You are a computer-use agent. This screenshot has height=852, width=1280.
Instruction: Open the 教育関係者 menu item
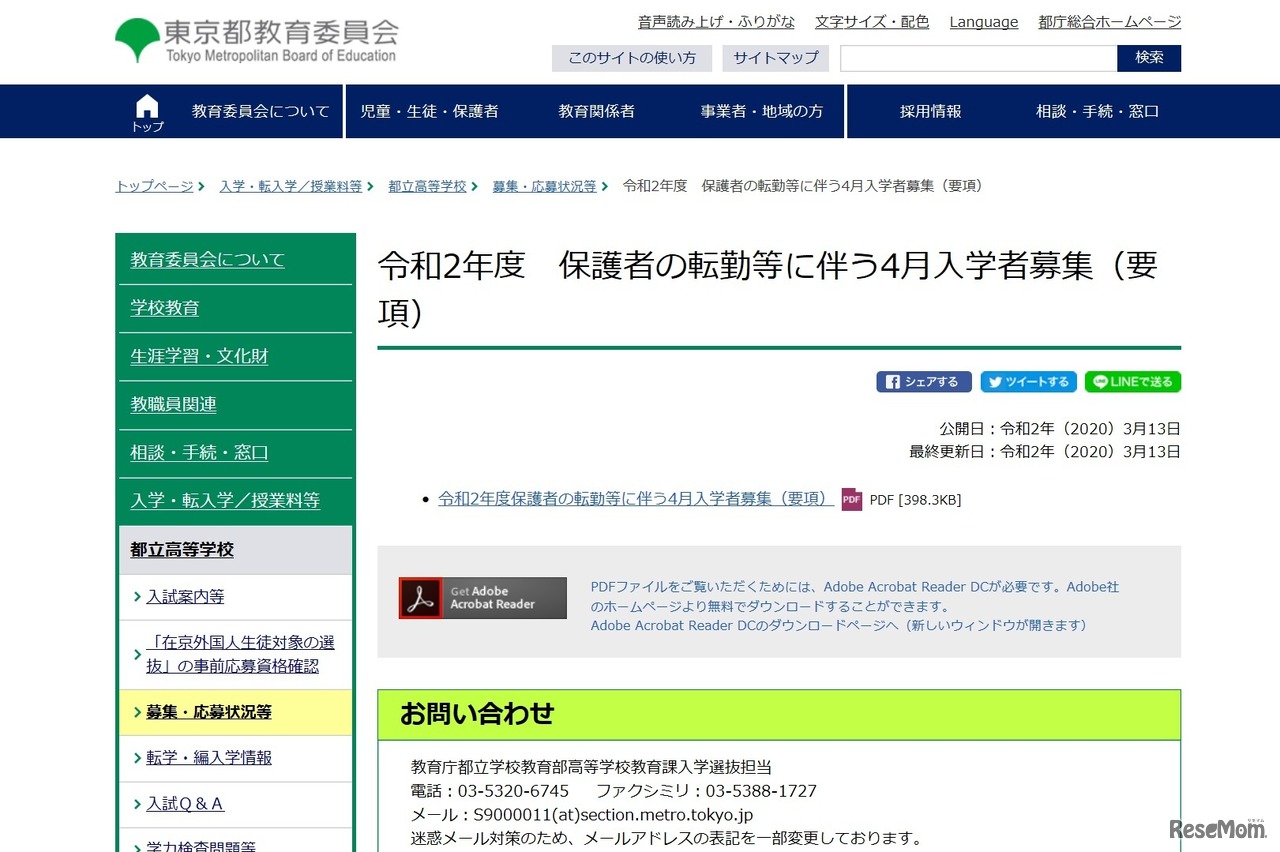coord(595,111)
